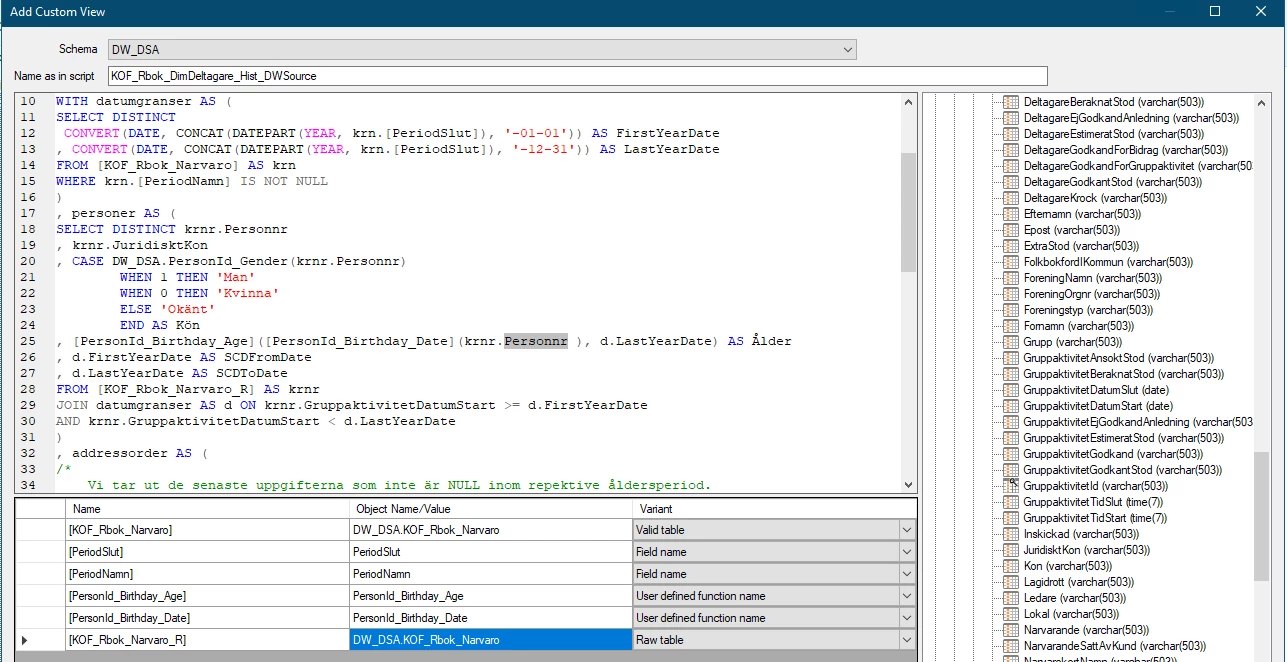Click the SQL editor vertical scrollbar down arrow

(909, 484)
